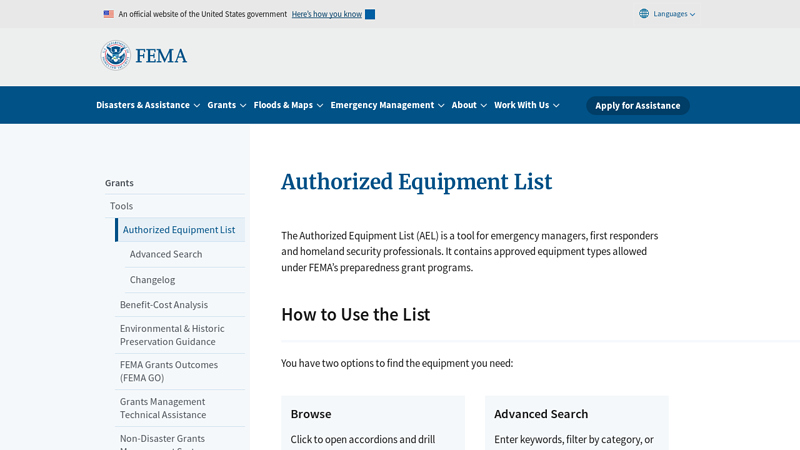This screenshot has height=450, width=800.
Task: Select Authorized Equipment List sidebar item
Action: (x=179, y=230)
